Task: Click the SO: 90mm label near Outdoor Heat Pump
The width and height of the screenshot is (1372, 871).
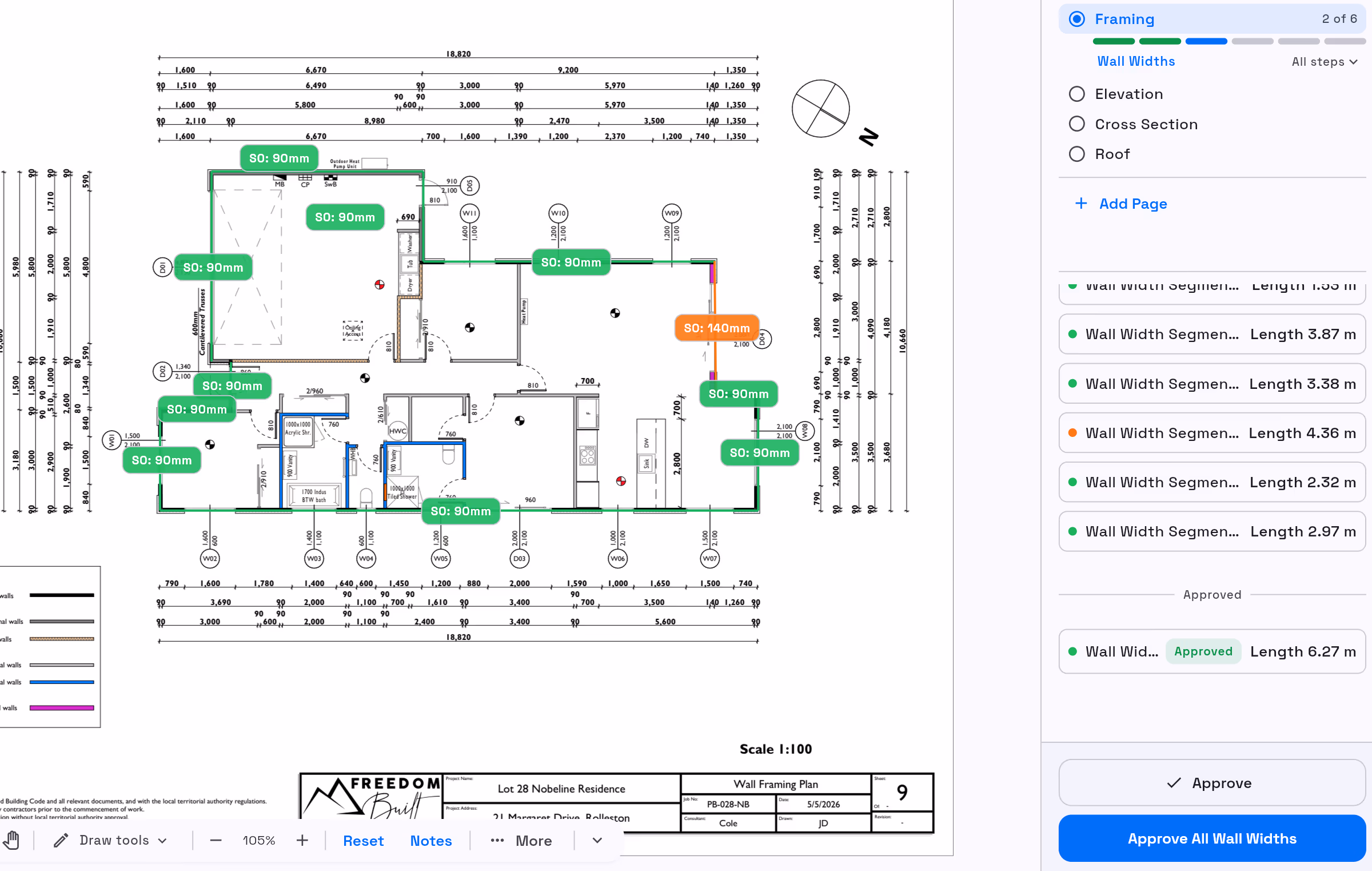Action: [279, 158]
